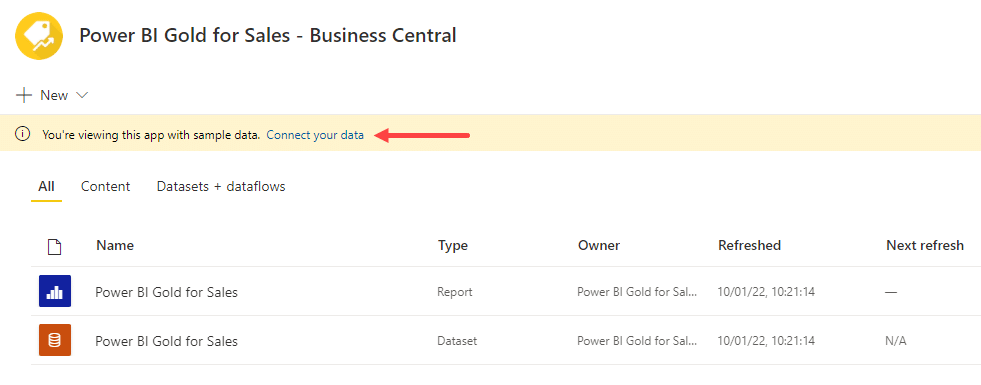This screenshot has height=385, width=981.
Task: Click the blue bar chart report icon
Action: (x=55, y=291)
